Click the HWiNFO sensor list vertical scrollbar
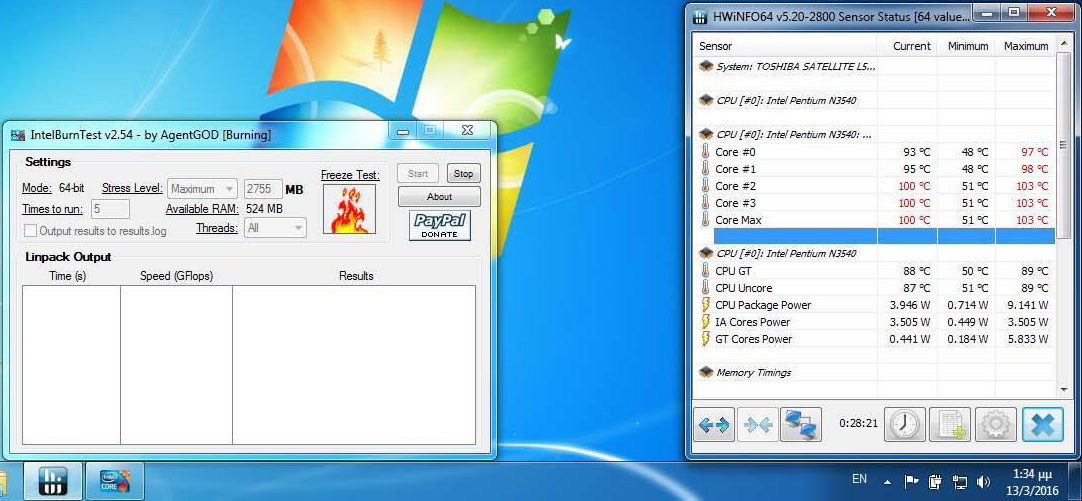This screenshot has height=501, width=1082. [x=1063, y=217]
